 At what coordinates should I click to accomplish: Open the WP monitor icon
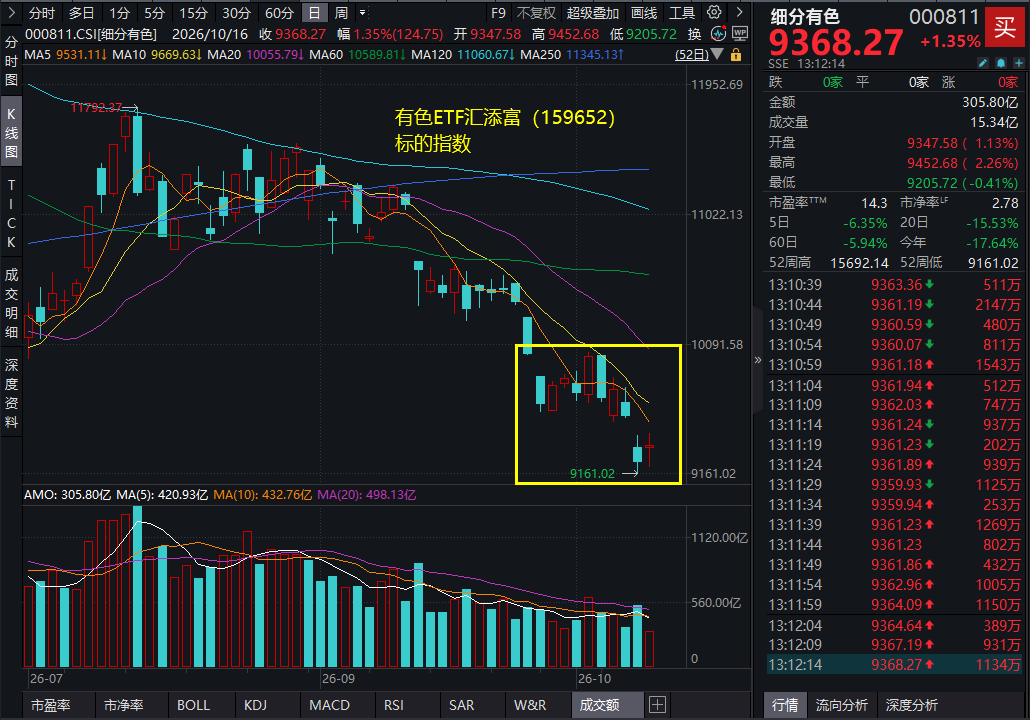740,34
